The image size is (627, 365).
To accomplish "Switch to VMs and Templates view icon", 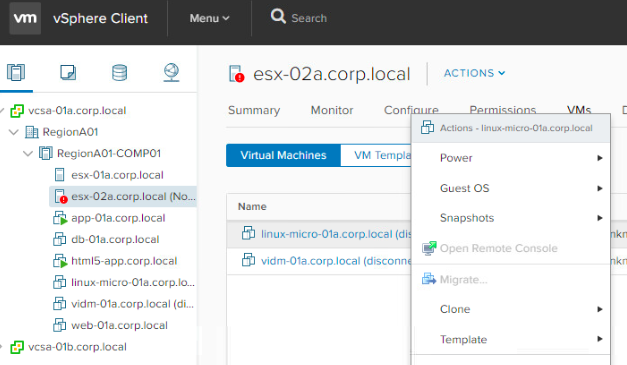I will [68, 72].
